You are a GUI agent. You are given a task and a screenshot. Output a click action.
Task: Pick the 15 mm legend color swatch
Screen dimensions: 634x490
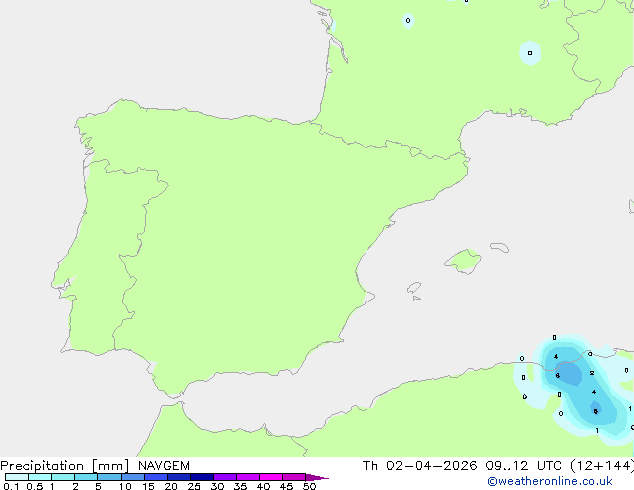156,477
